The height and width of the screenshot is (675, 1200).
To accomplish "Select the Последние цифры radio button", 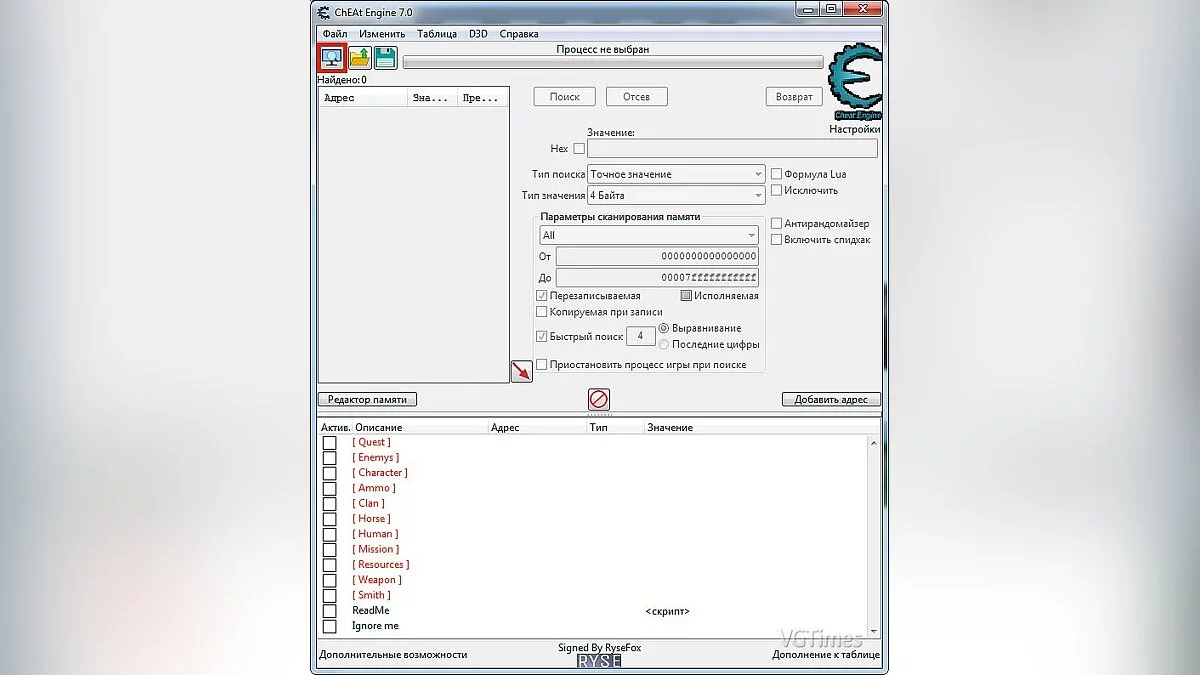I will [664, 345].
